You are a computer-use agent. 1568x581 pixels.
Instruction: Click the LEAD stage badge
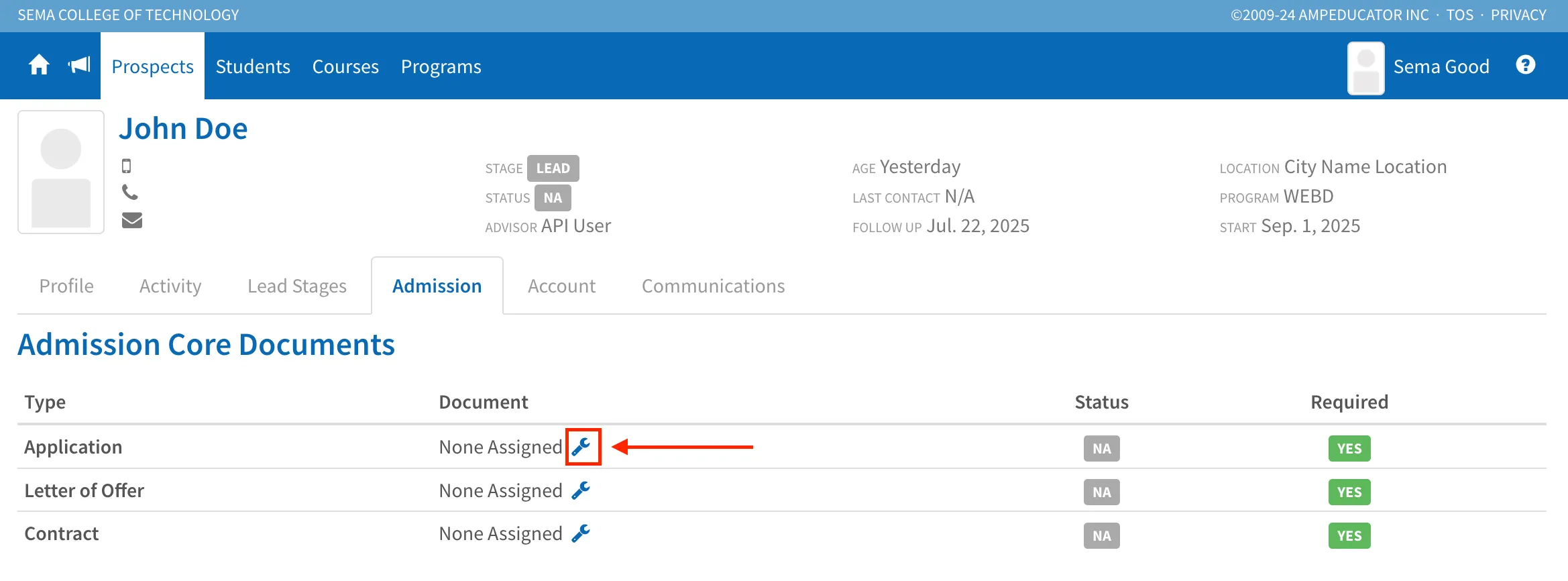coord(553,168)
